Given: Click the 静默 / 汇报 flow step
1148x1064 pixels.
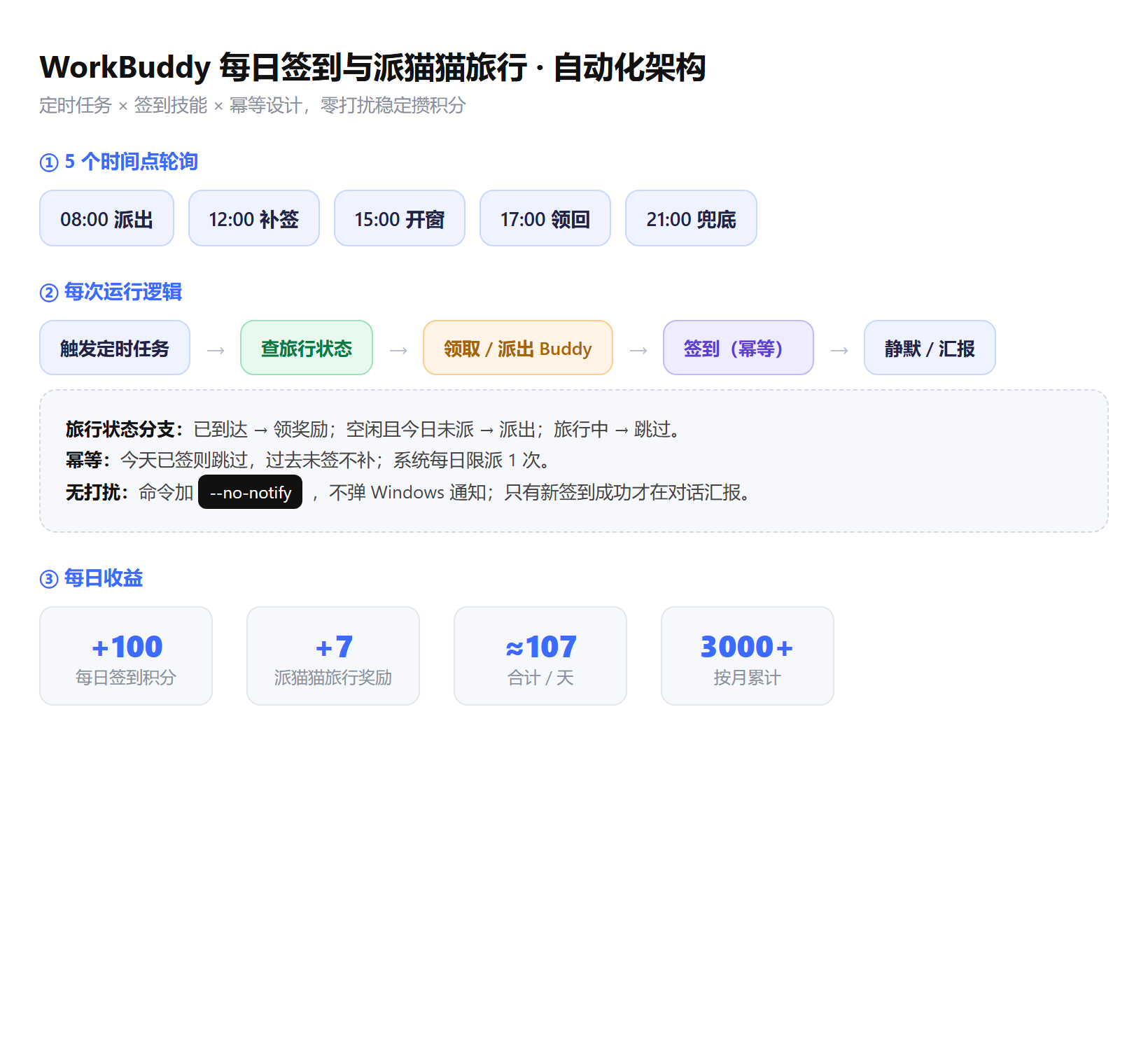Looking at the screenshot, I should tap(930, 348).
